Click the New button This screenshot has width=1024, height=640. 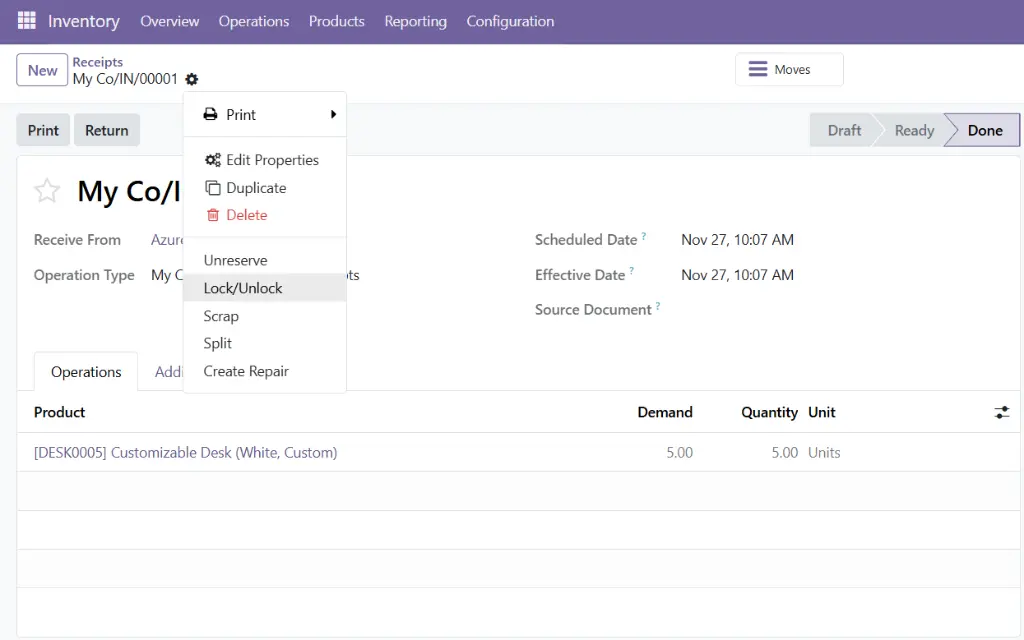tap(41, 70)
